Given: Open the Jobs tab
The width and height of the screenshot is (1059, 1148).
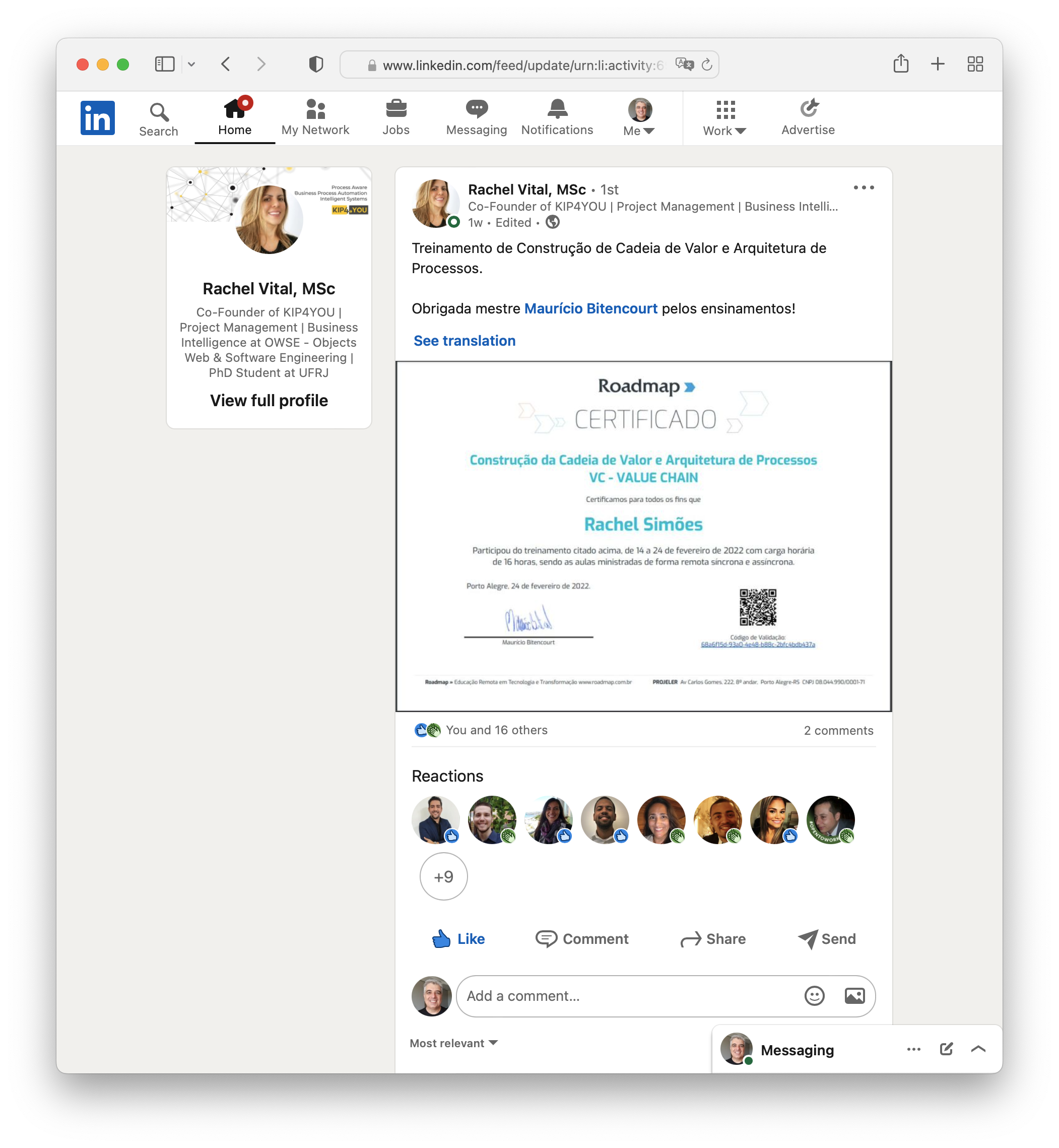Looking at the screenshot, I should (x=396, y=117).
